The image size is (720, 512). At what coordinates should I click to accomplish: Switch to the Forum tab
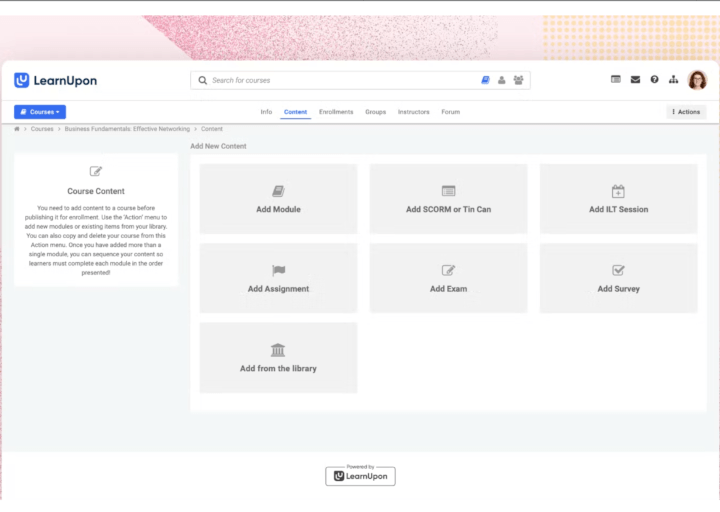pyautogui.click(x=450, y=112)
